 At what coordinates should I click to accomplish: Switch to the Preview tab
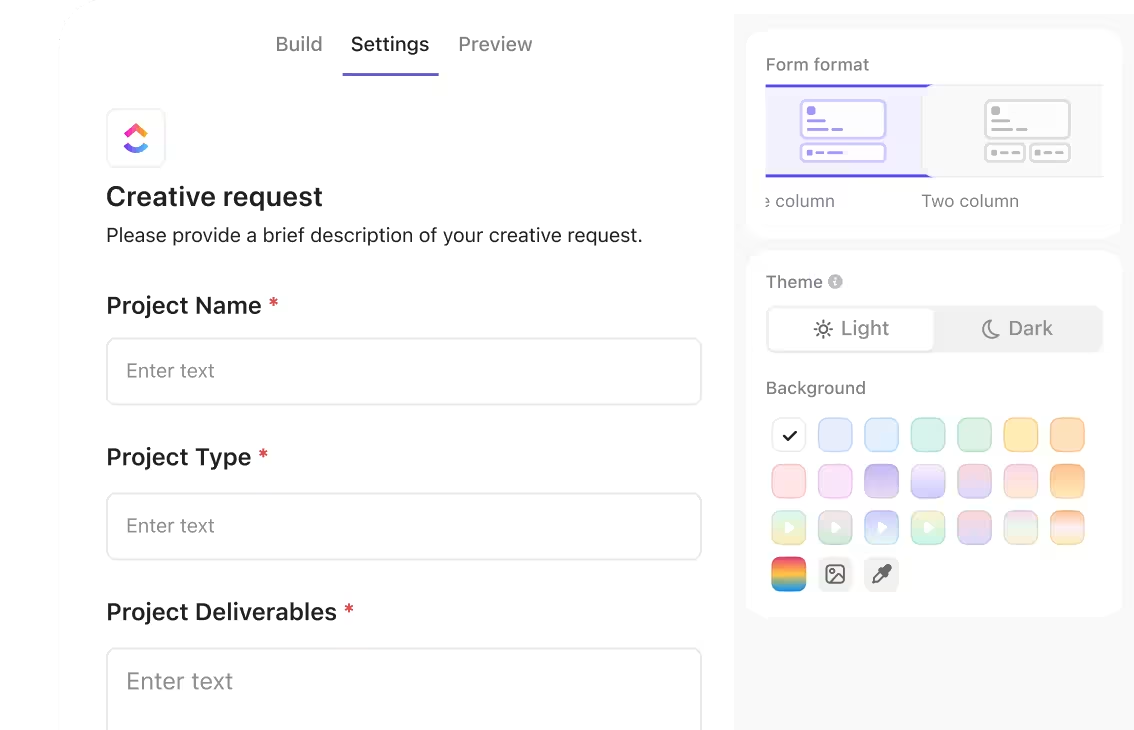(x=495, y=44)
